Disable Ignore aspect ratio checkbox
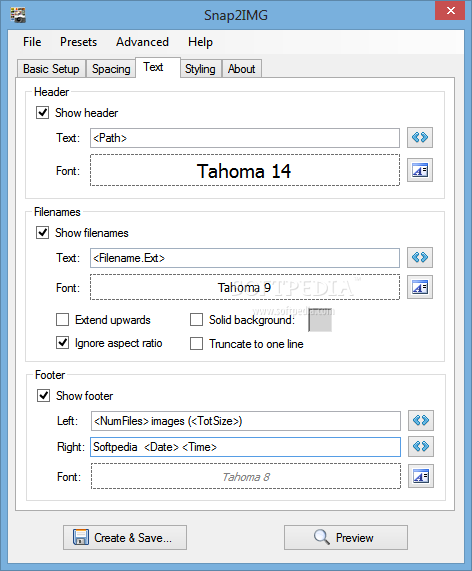 point(62,343)
